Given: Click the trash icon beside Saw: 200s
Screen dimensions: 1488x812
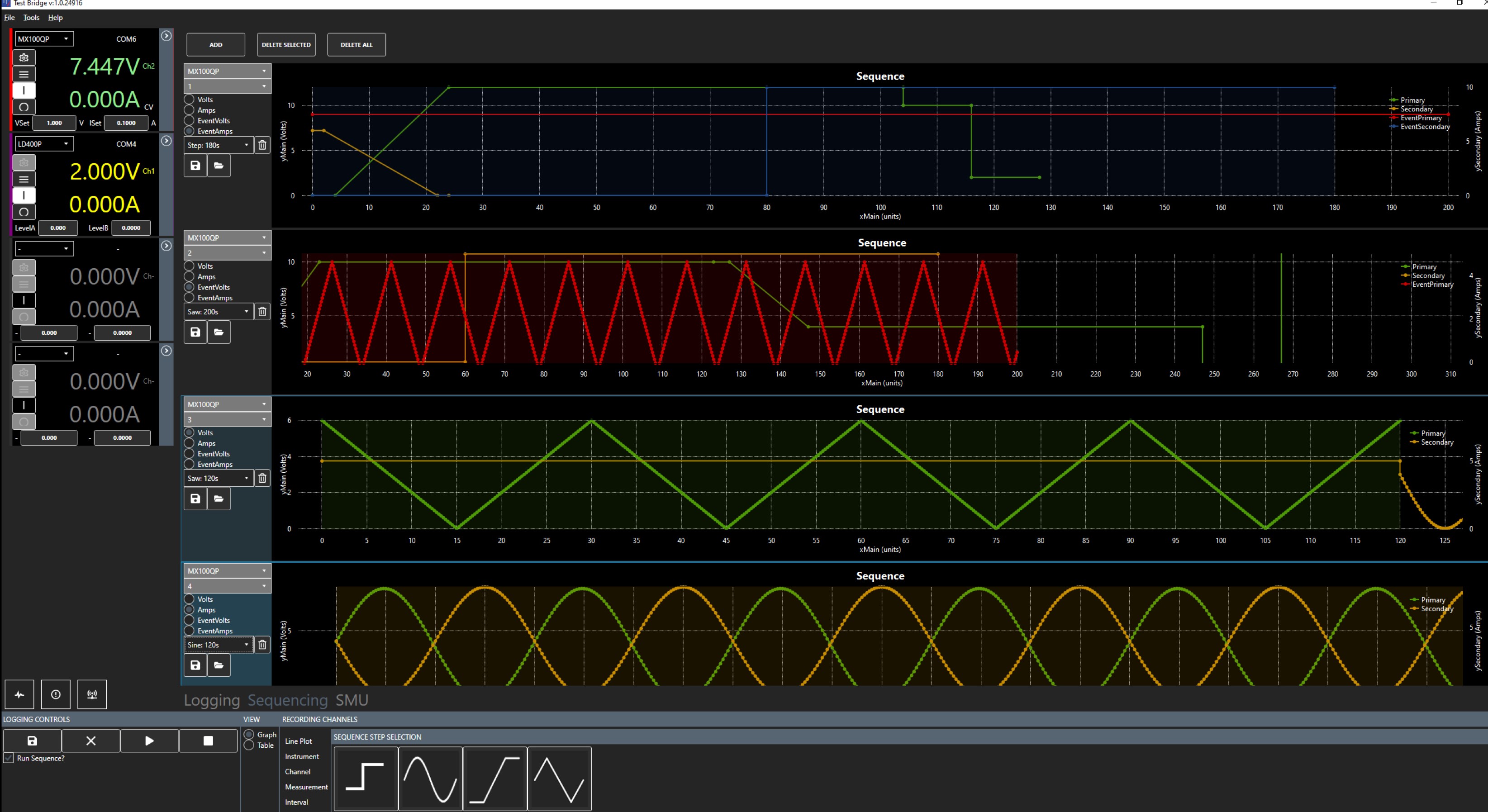Looking at the screenshot, I should [x=262, y=312].
